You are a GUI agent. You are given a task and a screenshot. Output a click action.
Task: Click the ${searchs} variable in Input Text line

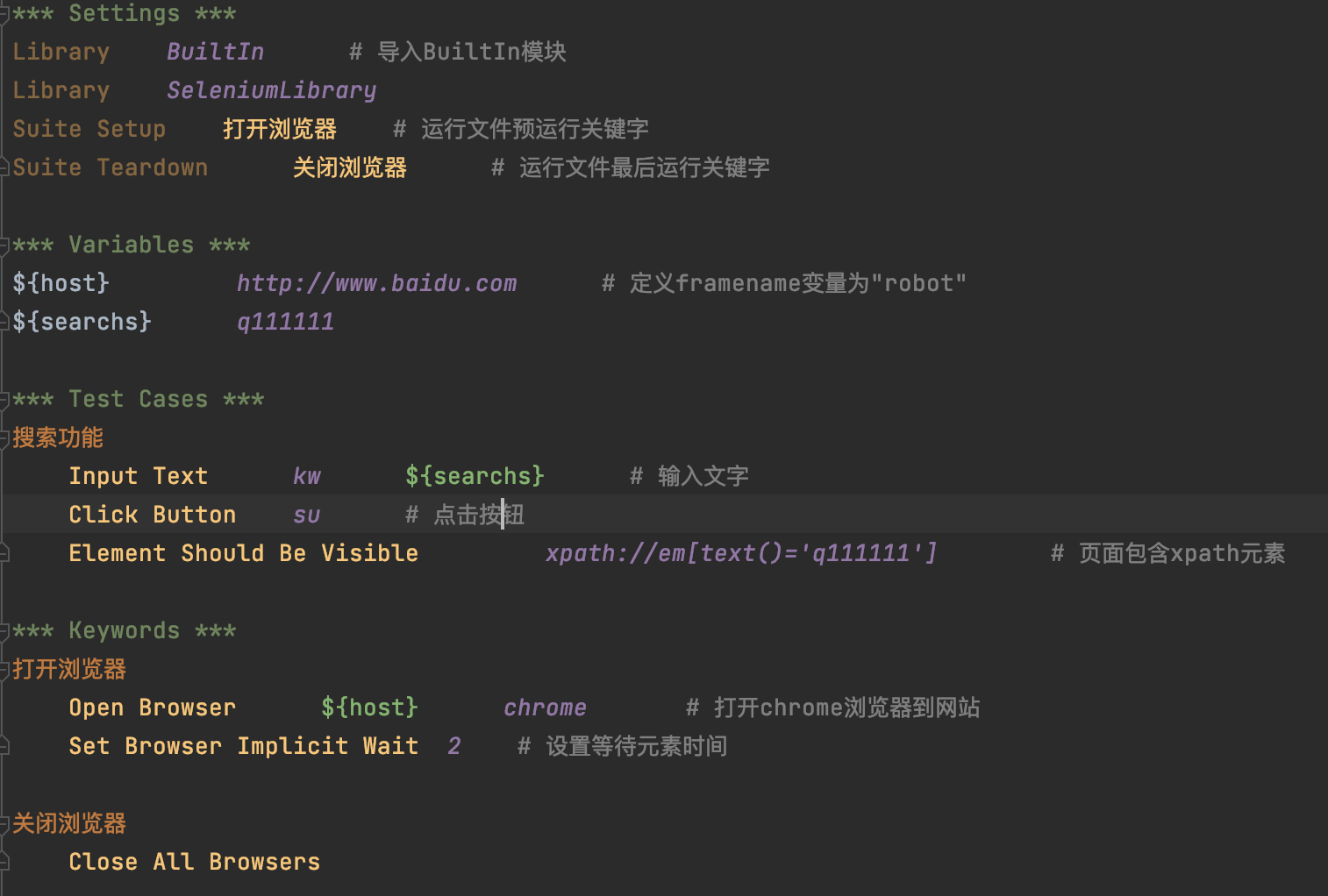(475, 476)
